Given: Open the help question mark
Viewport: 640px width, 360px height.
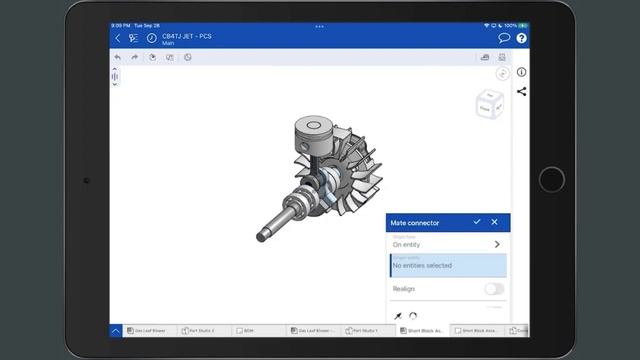Looking at the screenshot, I should click(x=521, y=38).
